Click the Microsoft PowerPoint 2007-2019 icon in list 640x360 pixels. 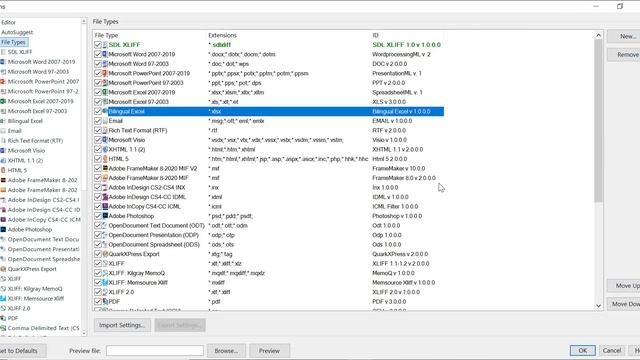105,73
